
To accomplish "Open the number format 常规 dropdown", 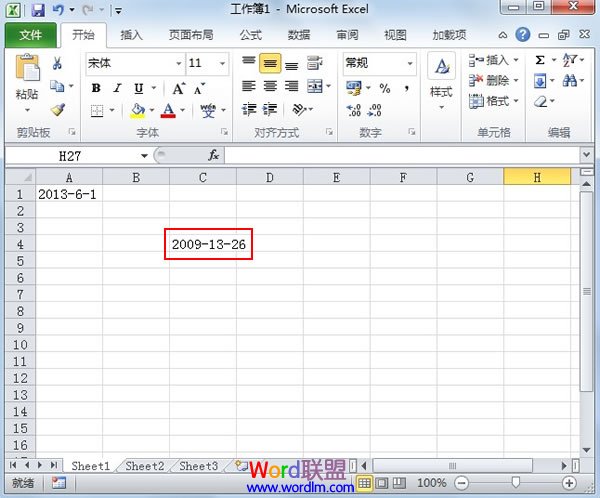I will 410,63.
